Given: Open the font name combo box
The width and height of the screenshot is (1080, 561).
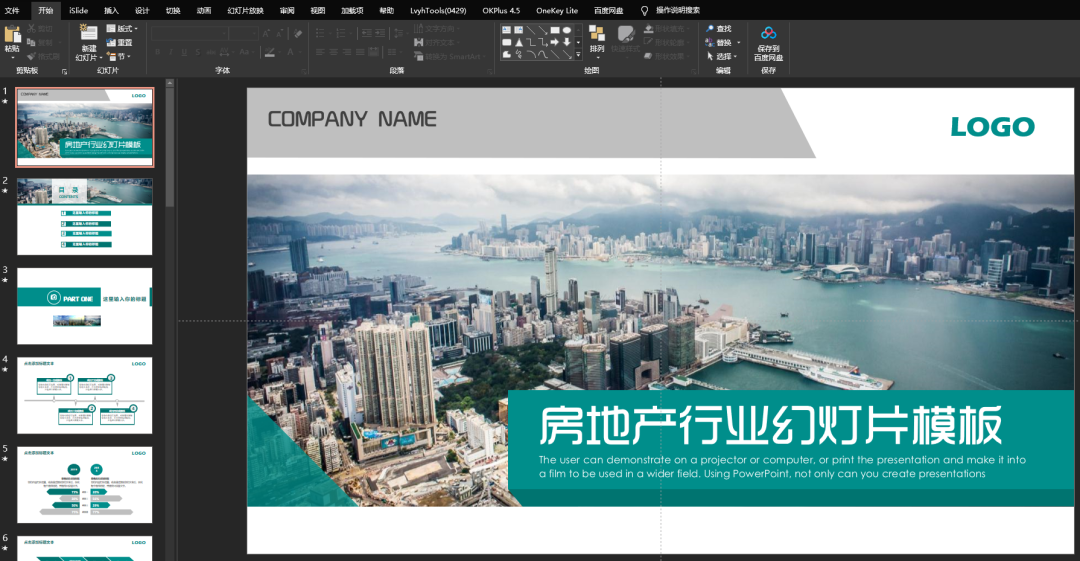Looking at the screenshot, I should point(189,33).
